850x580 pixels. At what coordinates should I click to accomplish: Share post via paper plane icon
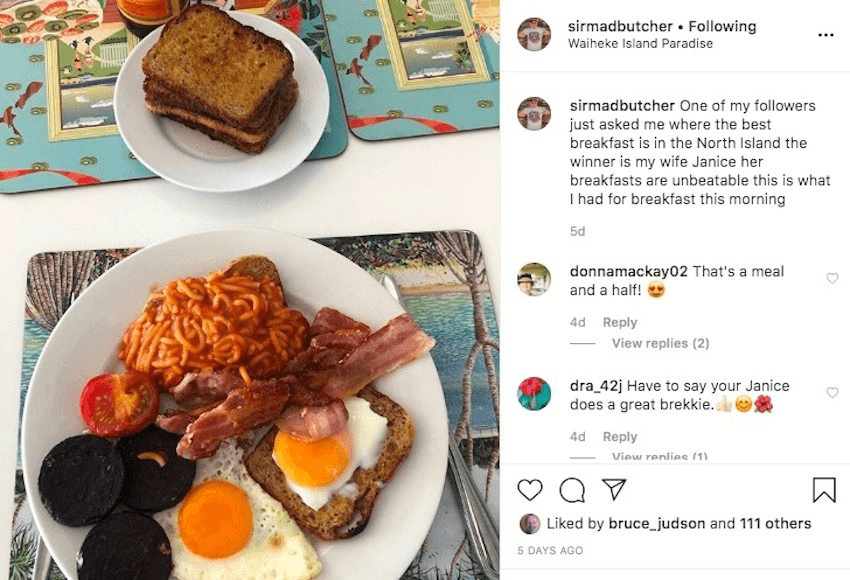coord(614,489)
